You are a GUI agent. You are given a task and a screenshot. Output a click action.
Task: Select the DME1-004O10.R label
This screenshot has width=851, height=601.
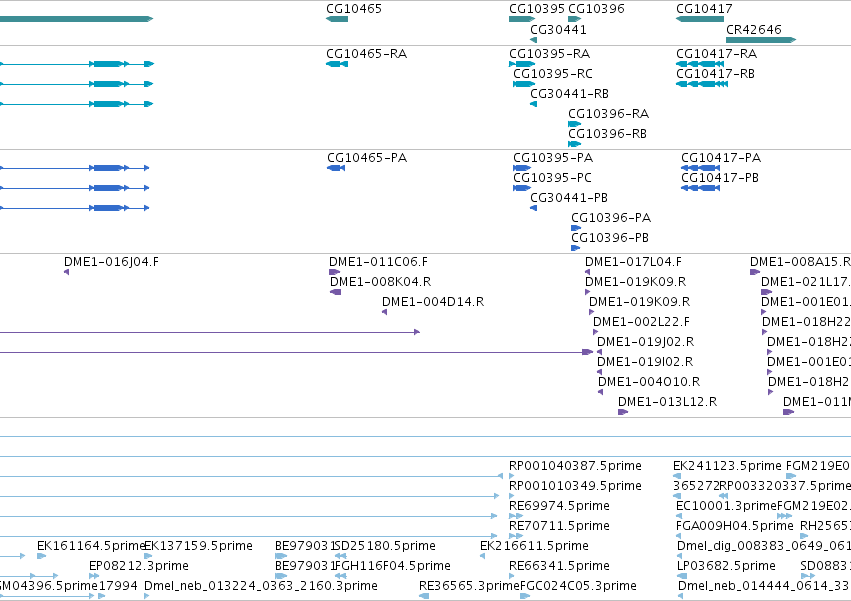coord(649,382)
